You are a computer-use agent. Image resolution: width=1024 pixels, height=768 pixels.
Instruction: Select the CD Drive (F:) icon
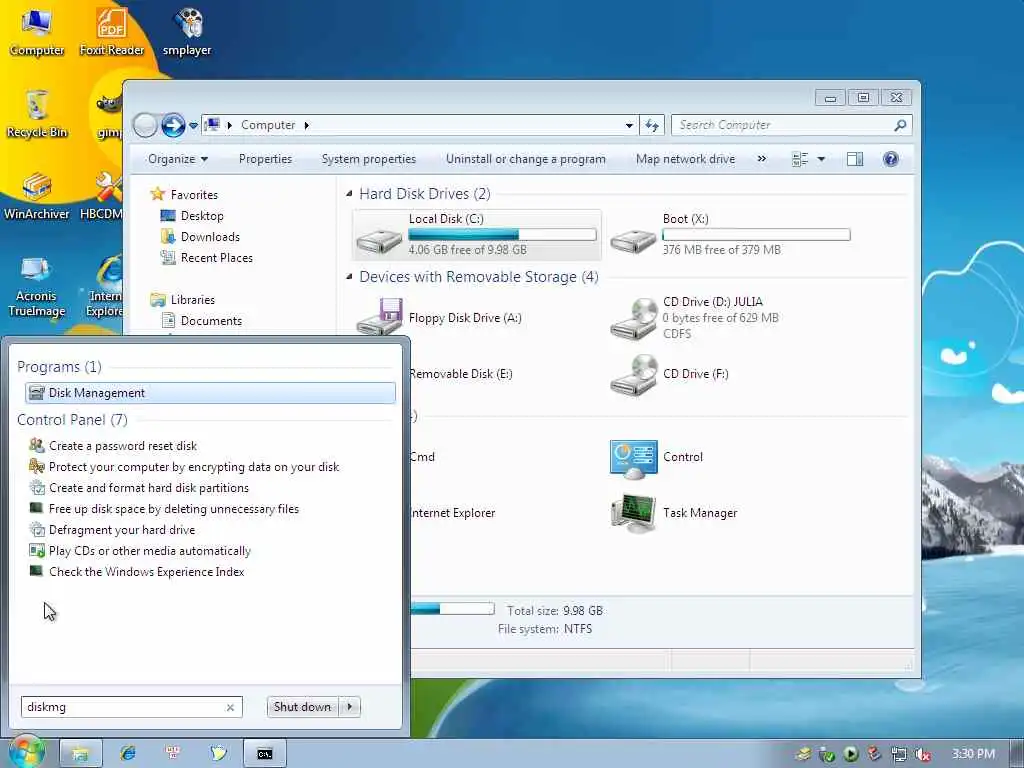point(633,374)
